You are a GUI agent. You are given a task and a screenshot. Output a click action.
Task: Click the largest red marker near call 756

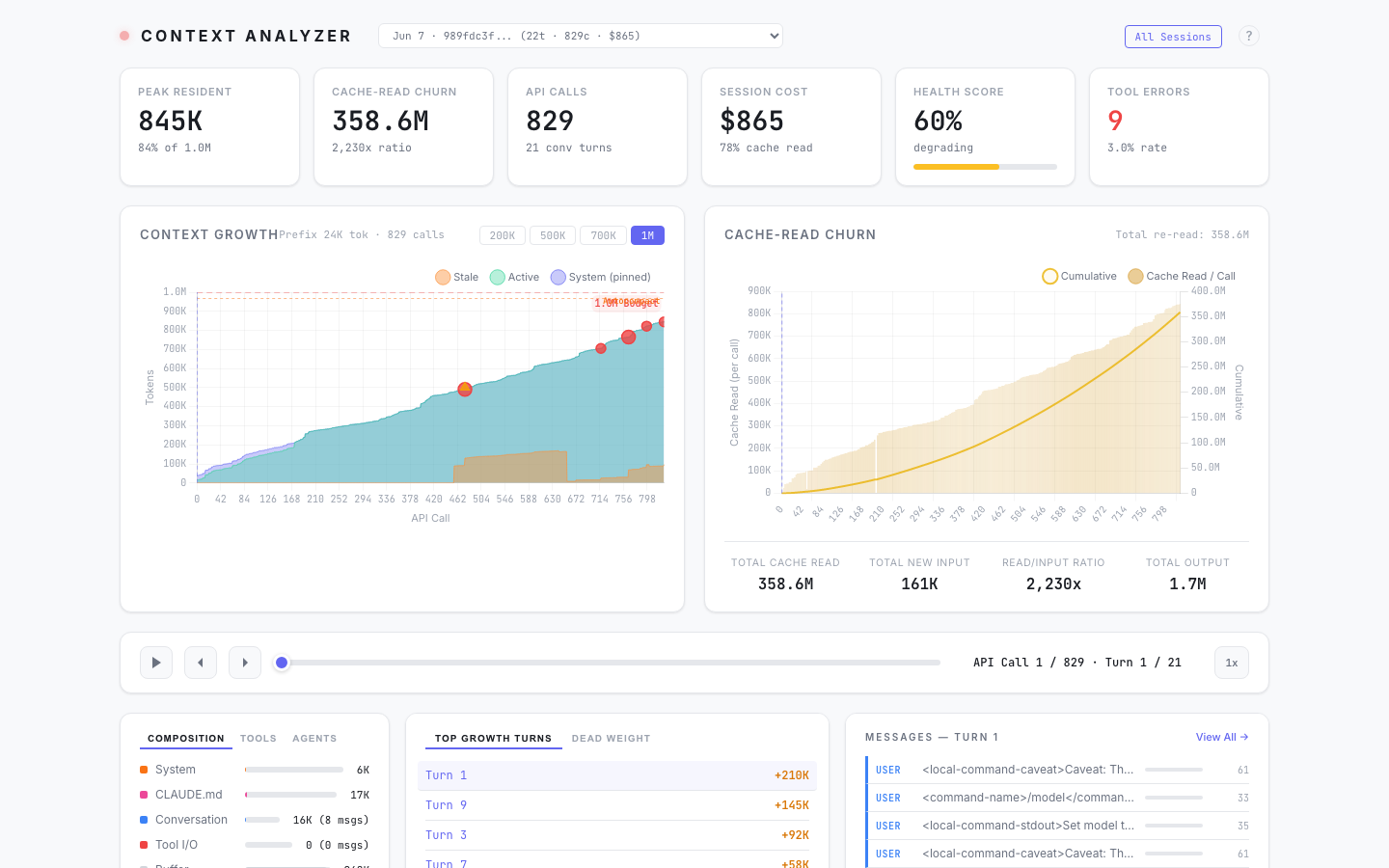pos(628,337)
